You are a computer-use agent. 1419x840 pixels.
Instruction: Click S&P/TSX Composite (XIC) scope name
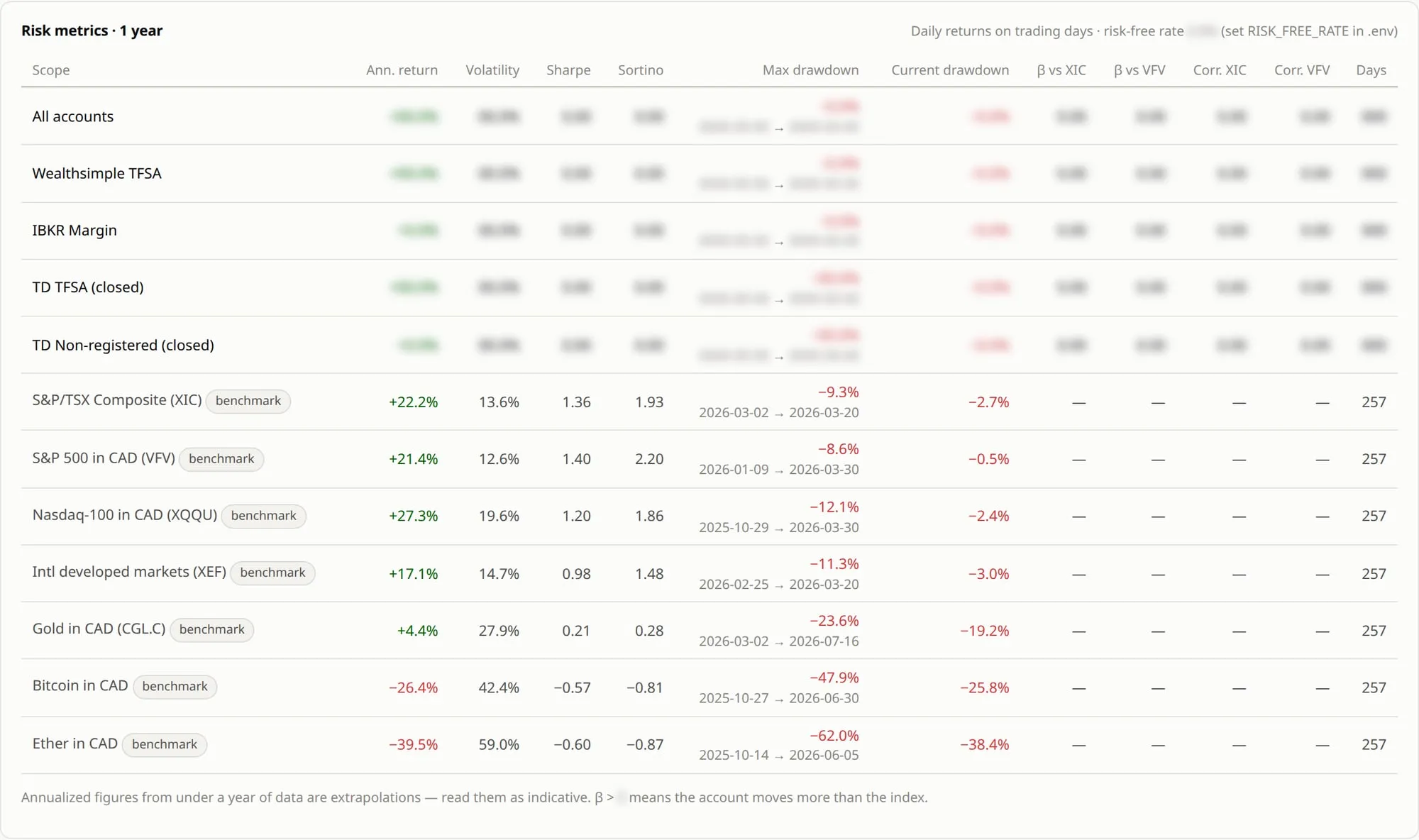pyautogui.click(x=117, y=400)
